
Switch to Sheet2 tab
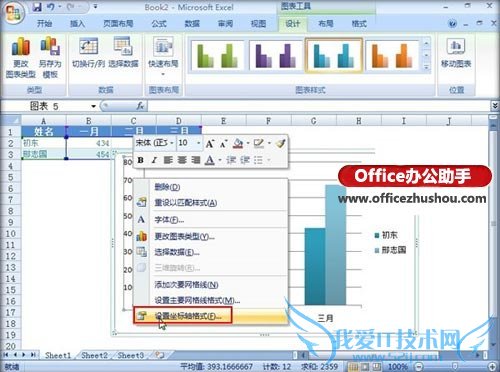(x=94, y=355)
